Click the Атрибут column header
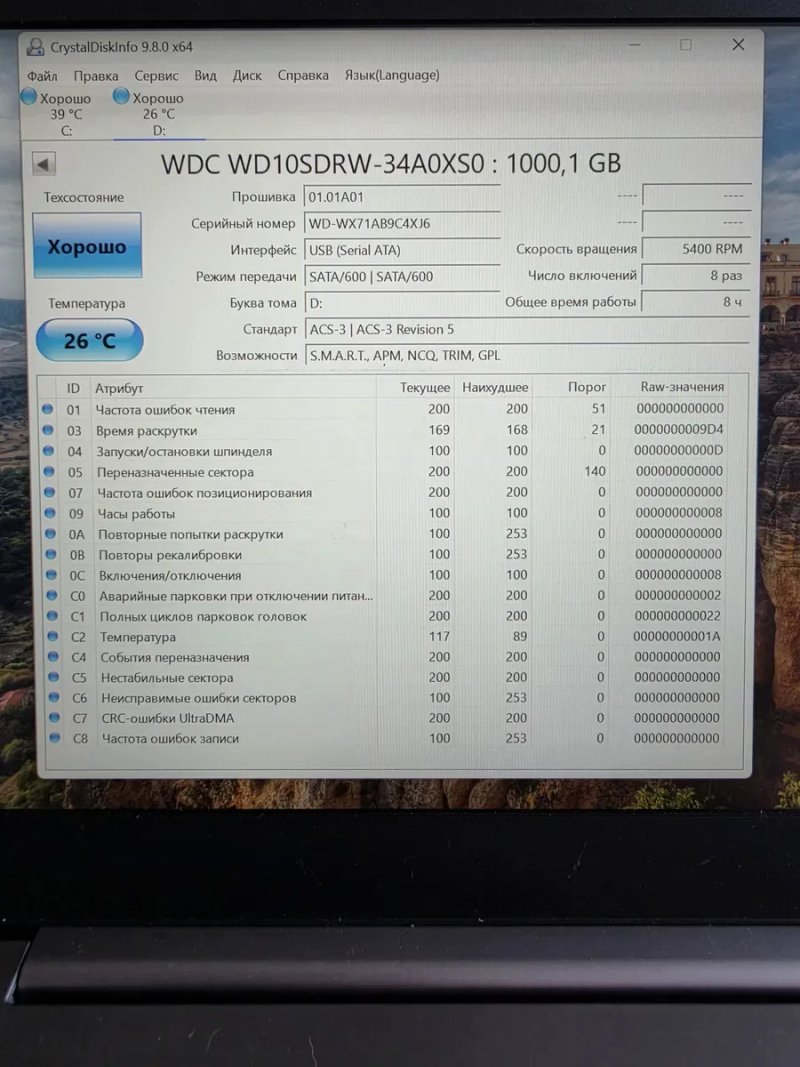This screenshot has width=800, height=1067. (233, 388)
